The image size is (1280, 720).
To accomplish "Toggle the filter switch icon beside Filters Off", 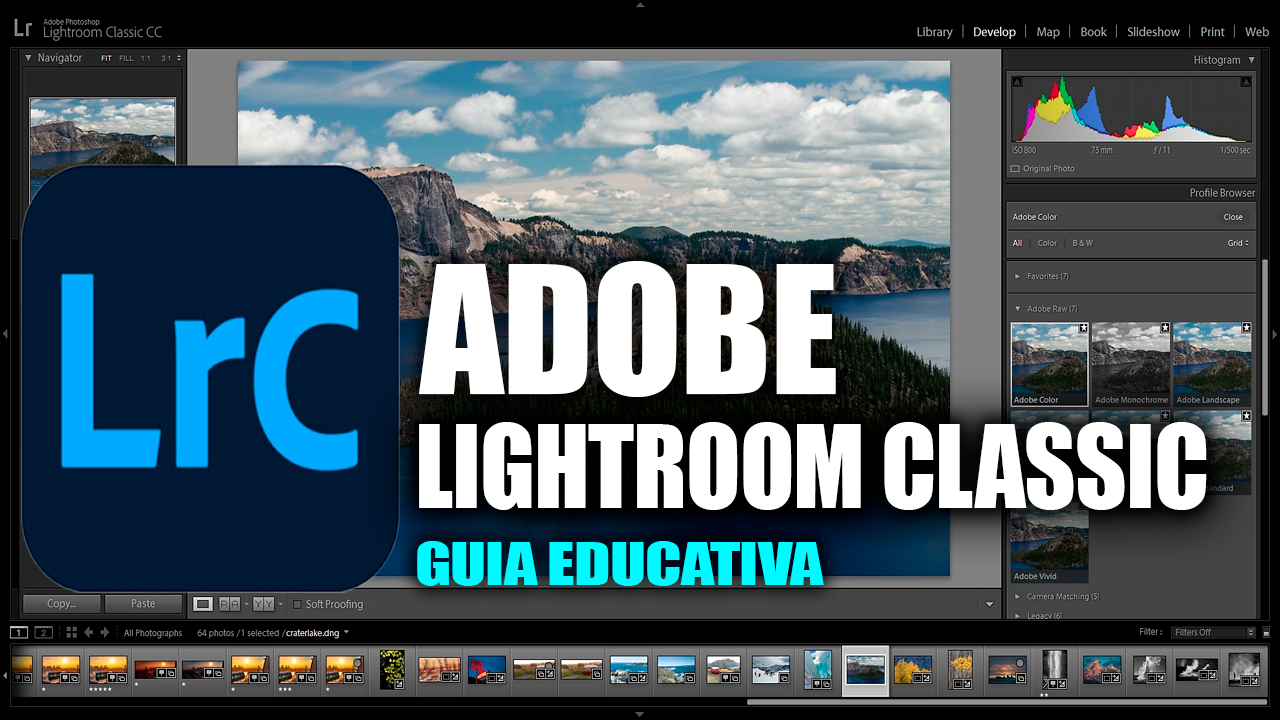I will pos(1265,632).
